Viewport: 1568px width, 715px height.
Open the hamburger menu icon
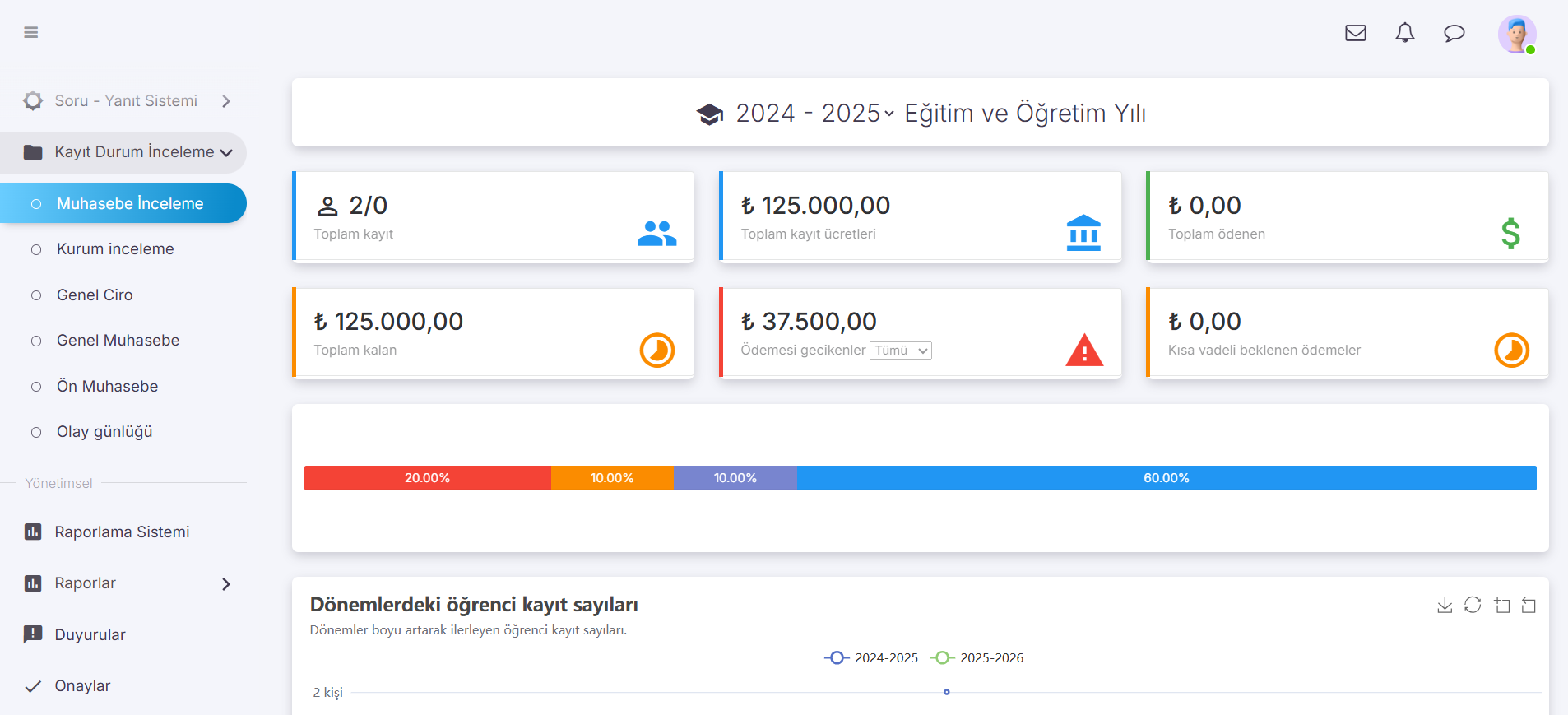(x=31, y=33)
